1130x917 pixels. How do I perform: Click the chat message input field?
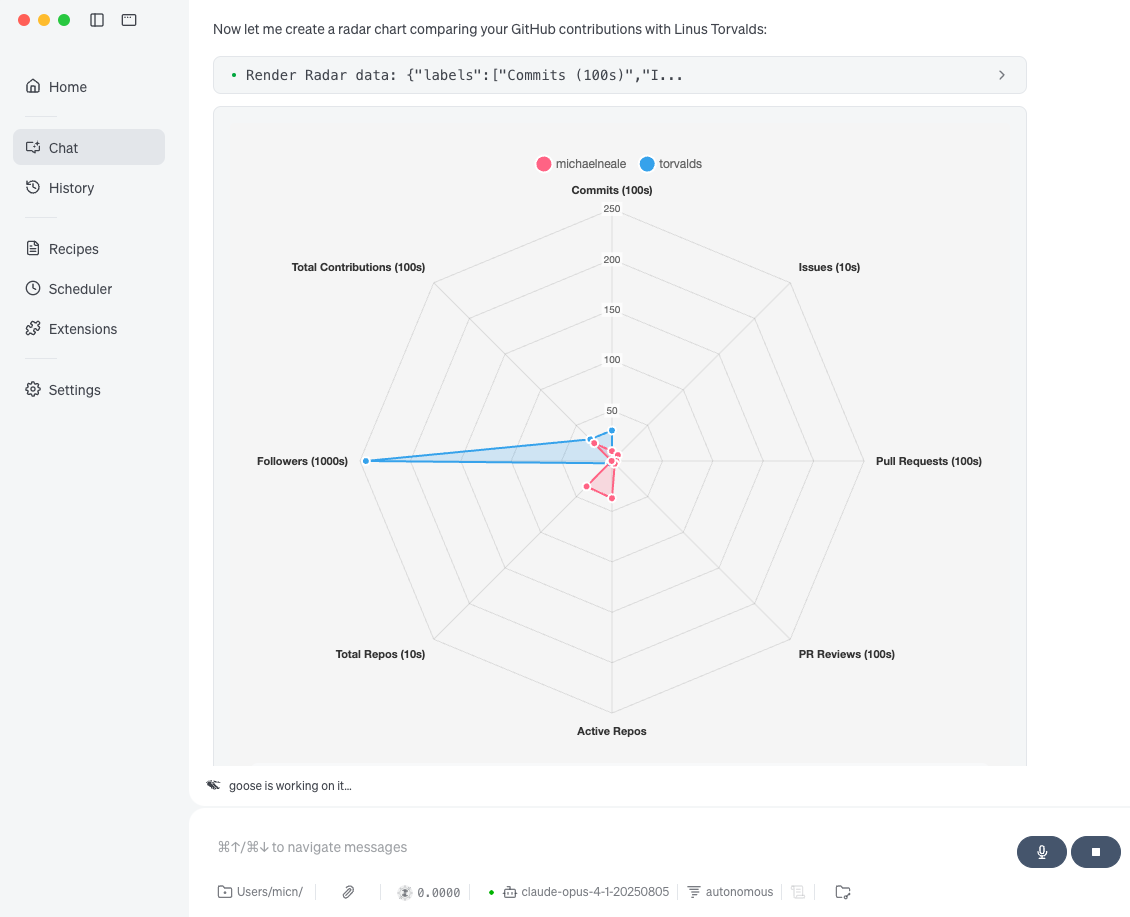click(600, 847)
